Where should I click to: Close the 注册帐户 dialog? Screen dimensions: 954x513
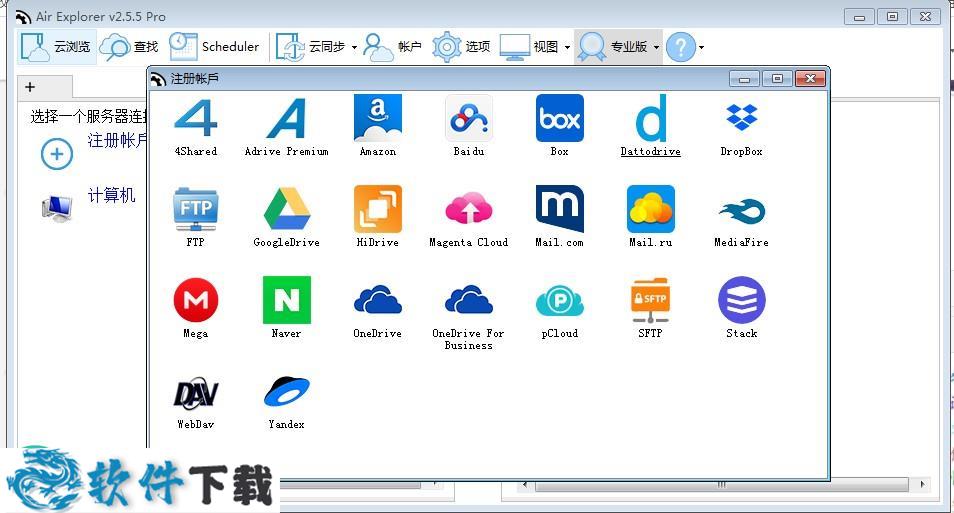(810, 79)
